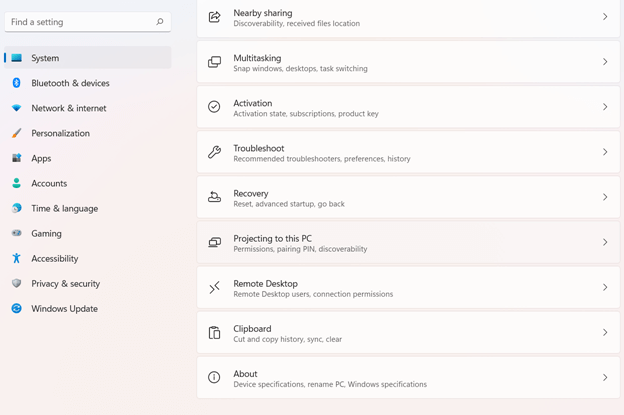Click the Recovery icon
This screenshot has width=624, height=415.
tap(214, 197)
